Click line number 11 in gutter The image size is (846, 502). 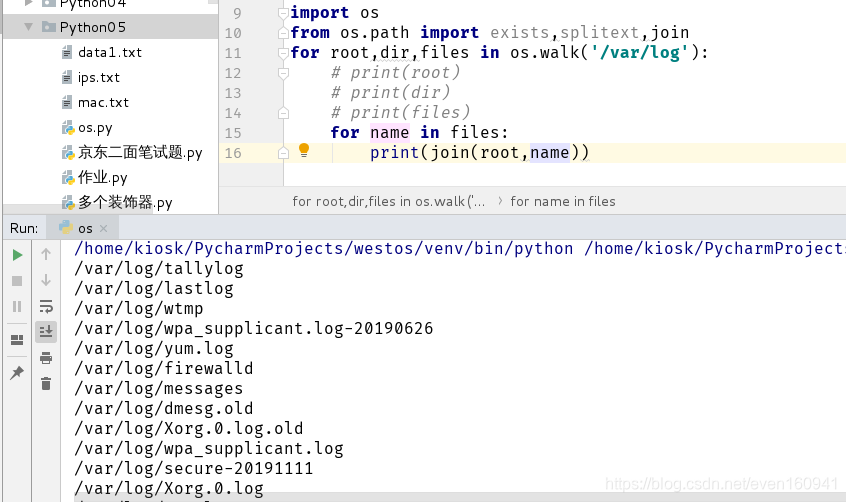(x=233, y=53)
